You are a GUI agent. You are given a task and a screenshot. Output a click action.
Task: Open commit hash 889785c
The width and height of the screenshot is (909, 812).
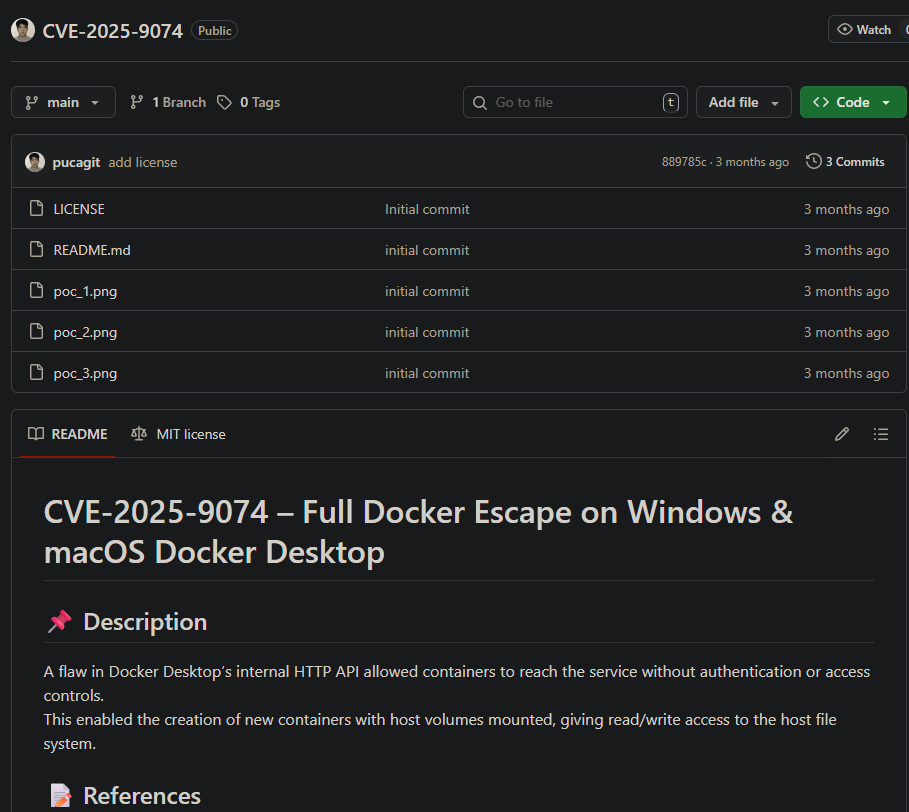click(684, 162)
